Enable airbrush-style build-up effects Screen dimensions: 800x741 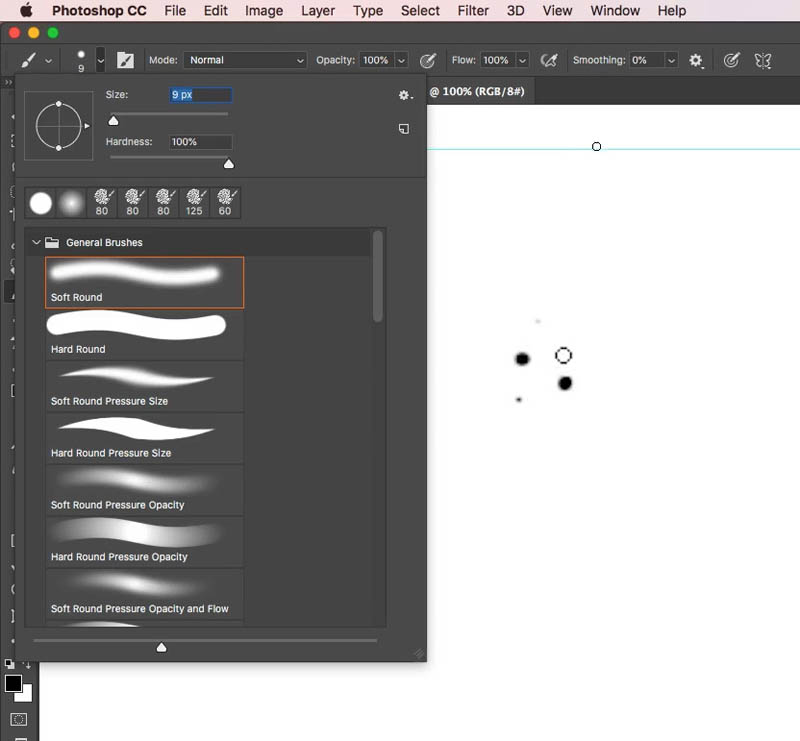(x=549, y=60)
